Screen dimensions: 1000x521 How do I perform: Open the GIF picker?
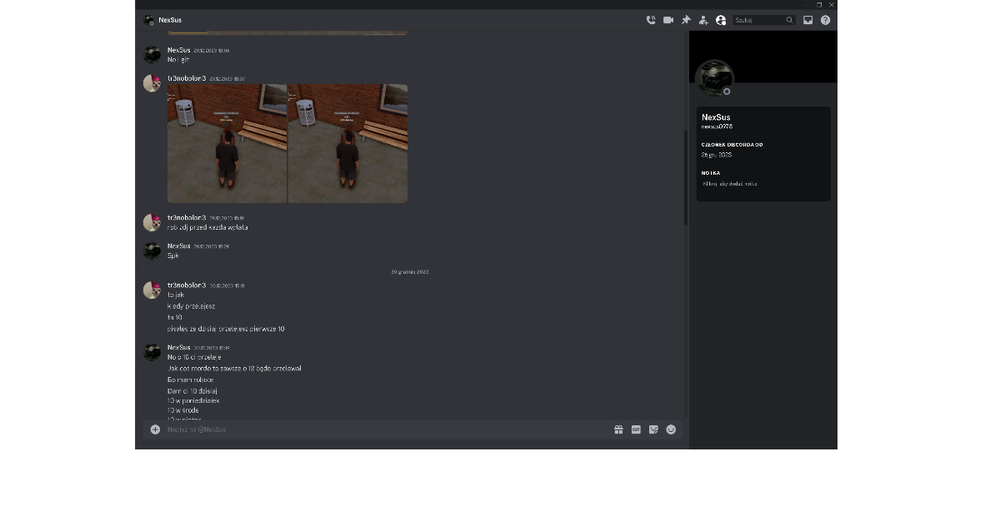pyautogui.click(x=636, y=429)
